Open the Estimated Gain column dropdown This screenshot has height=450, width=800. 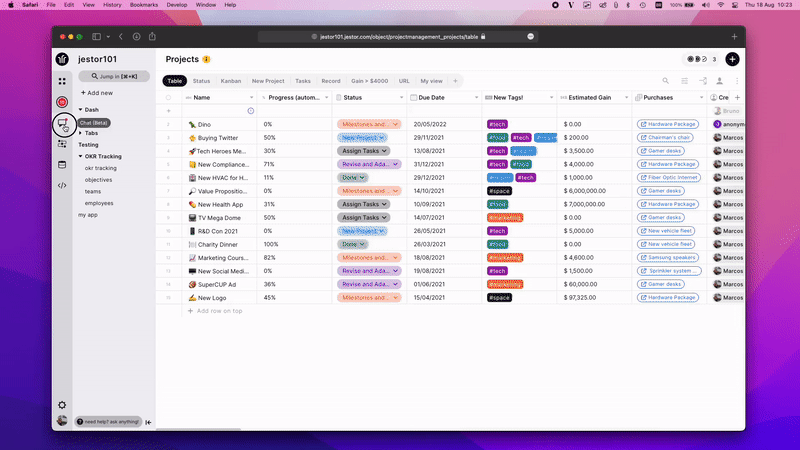pos(626,97)
